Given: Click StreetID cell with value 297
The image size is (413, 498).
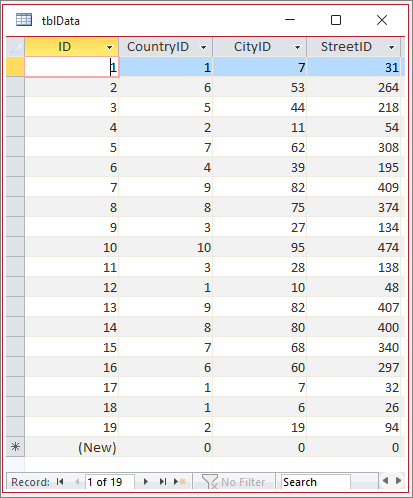Looking at the screenshot, I should [x=353, y=367].
